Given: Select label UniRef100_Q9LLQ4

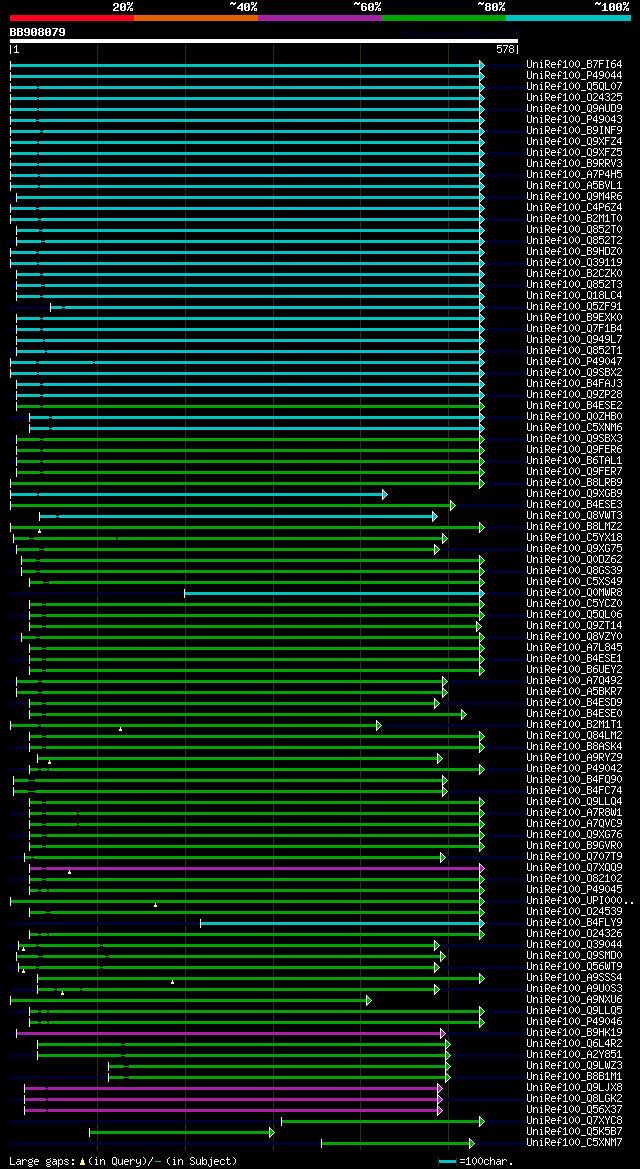Looking at the screenshot, I should pyautogui.click(x=574, y=801).
